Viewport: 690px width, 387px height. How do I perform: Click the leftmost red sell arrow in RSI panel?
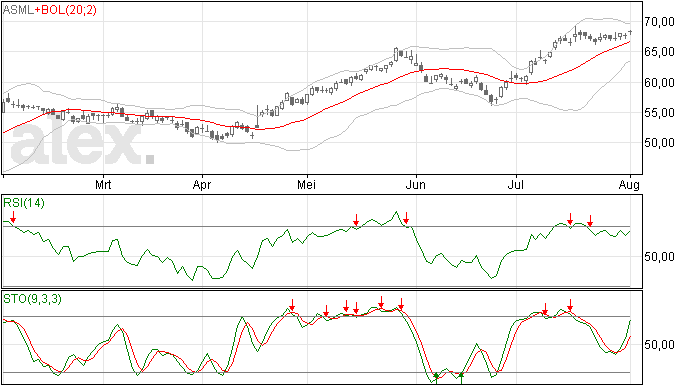pyautogui.click(x=13, y=217)
